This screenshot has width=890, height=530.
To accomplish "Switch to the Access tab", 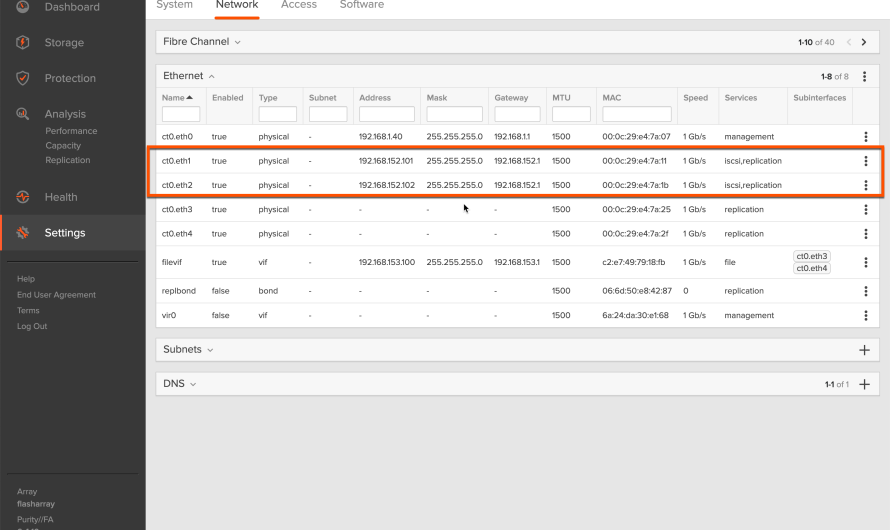I will 298,5.
